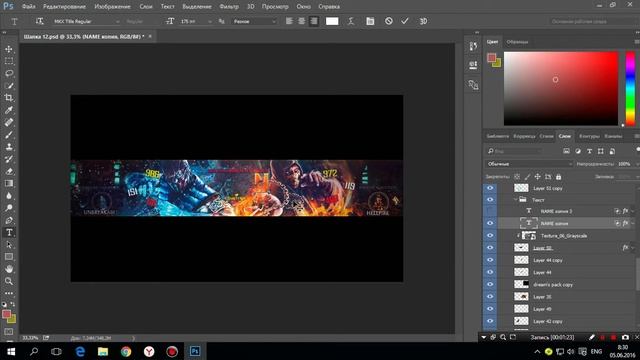Open the warped text dialog
The width and height of the screenshot is (640, 360).
tap(351, 21)
